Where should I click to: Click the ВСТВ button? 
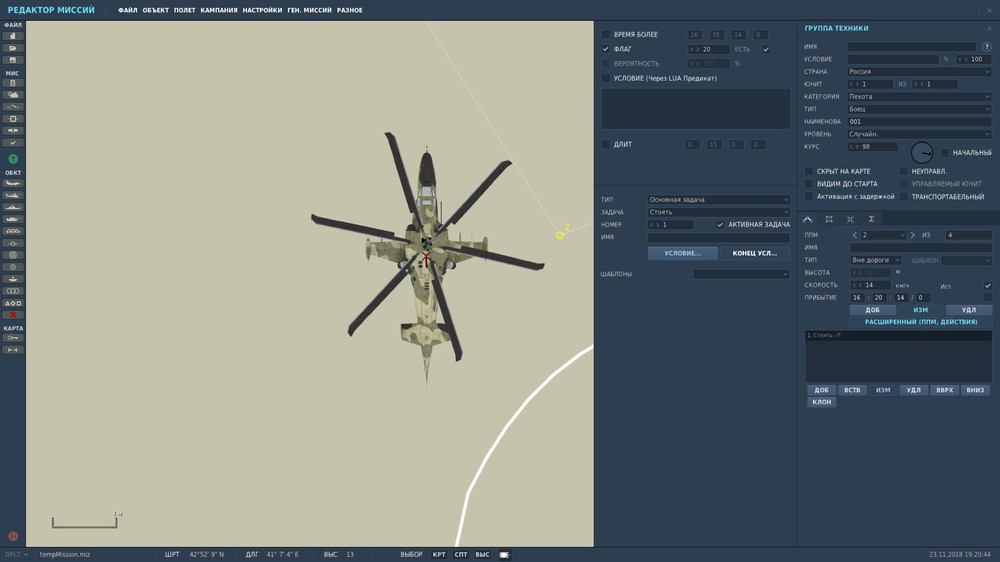coord(852,390)
